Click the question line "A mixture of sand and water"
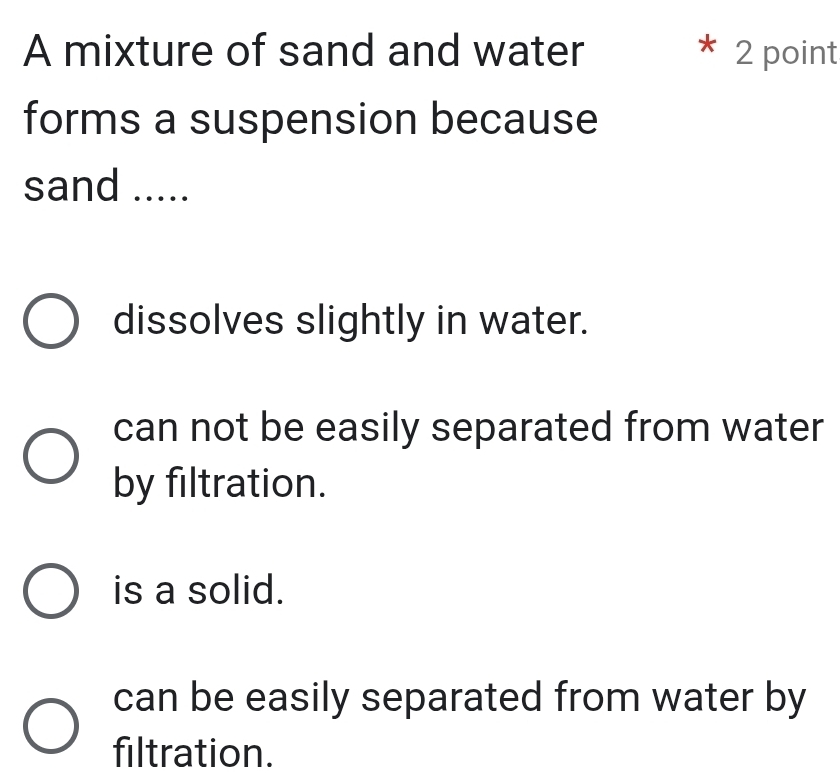 click(304, 51)
